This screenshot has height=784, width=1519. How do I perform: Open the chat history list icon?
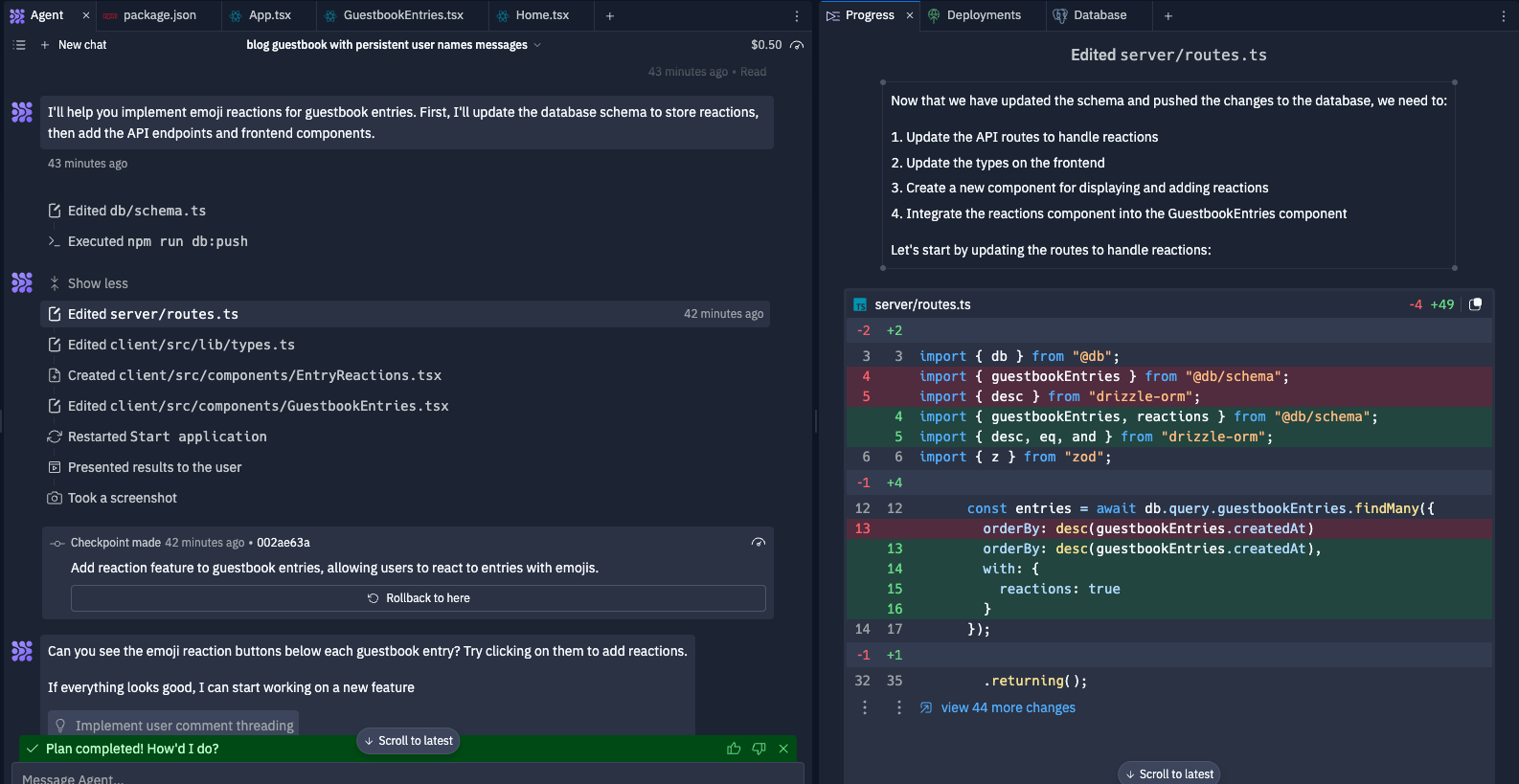point(19,45)
